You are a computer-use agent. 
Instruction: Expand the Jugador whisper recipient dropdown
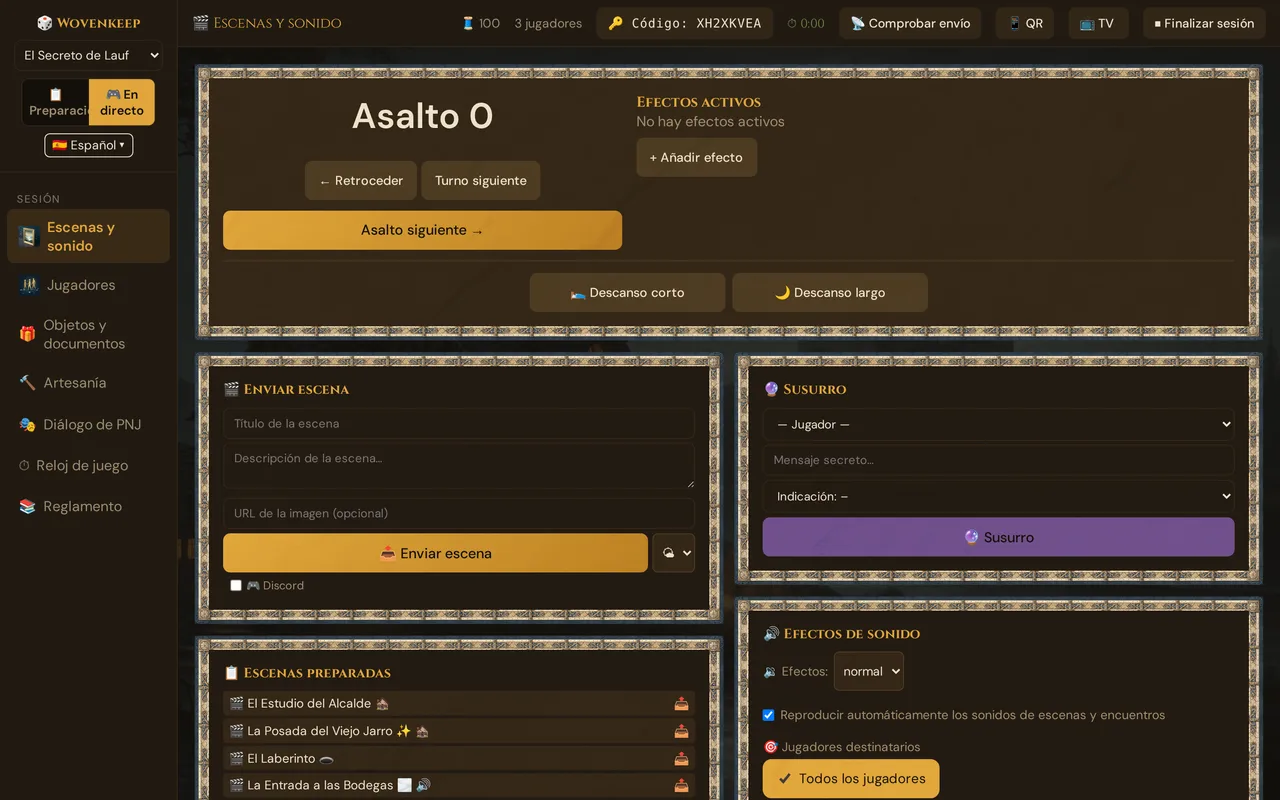click(998, 424)
